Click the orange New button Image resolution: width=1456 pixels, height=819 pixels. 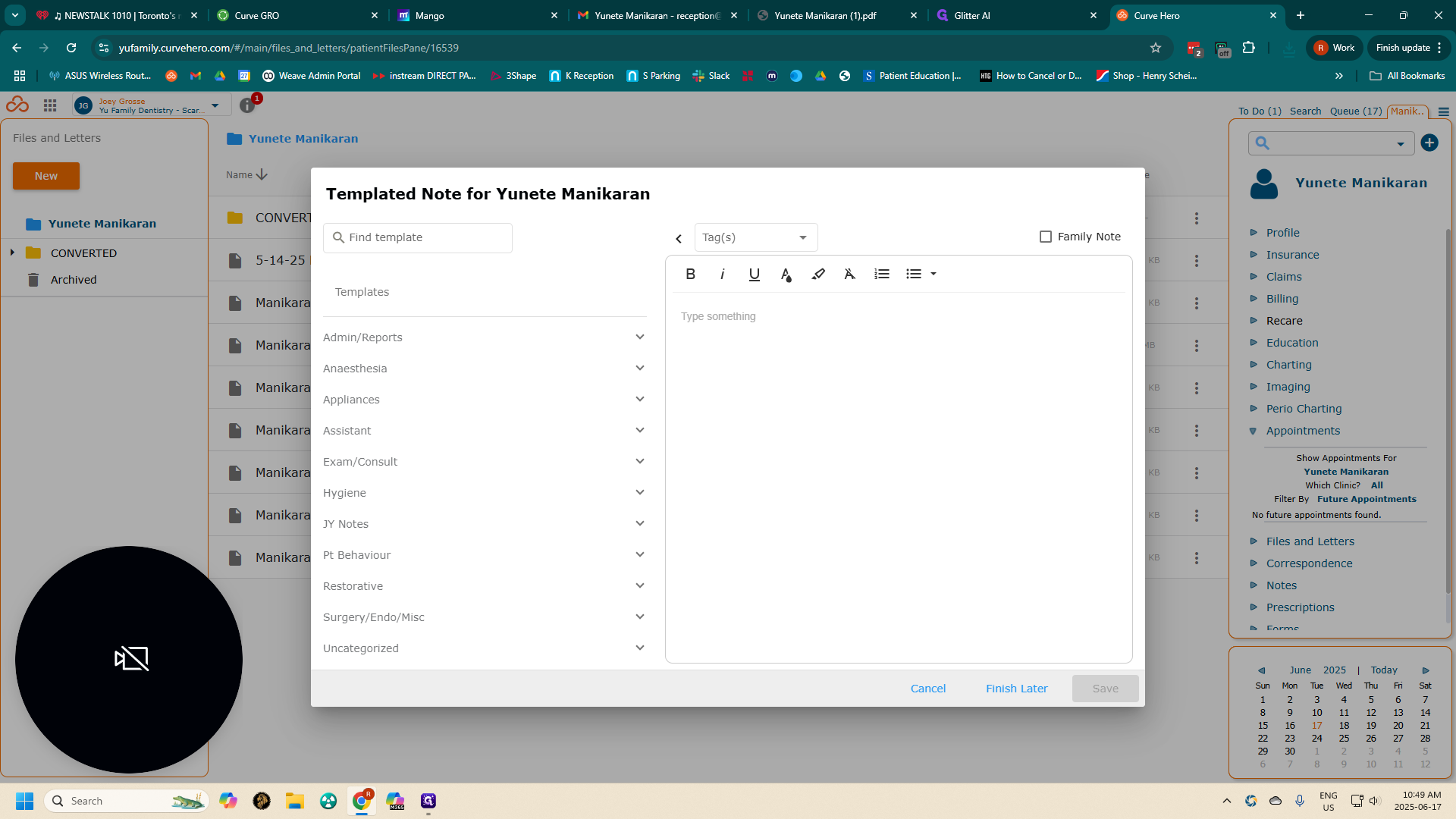46,176
